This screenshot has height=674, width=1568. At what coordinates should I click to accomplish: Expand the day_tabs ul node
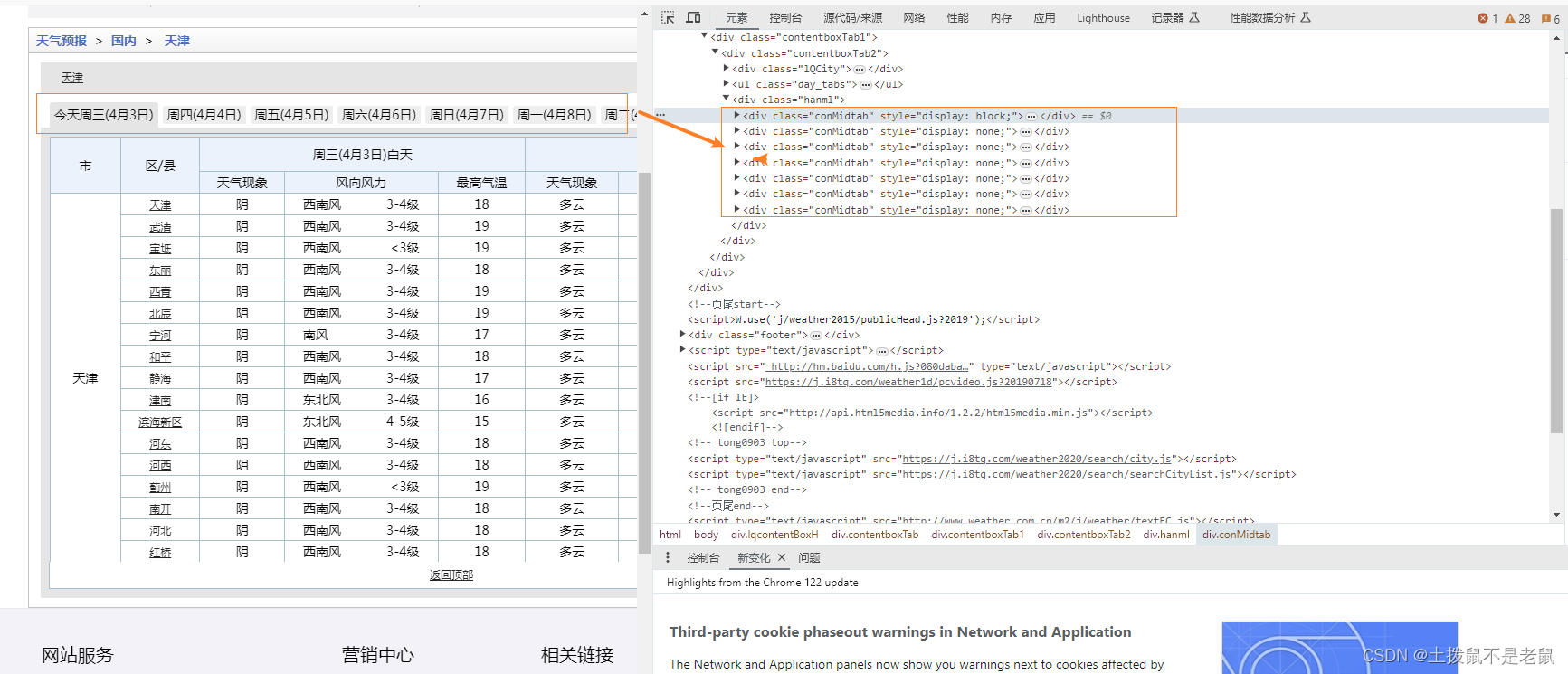726,83
